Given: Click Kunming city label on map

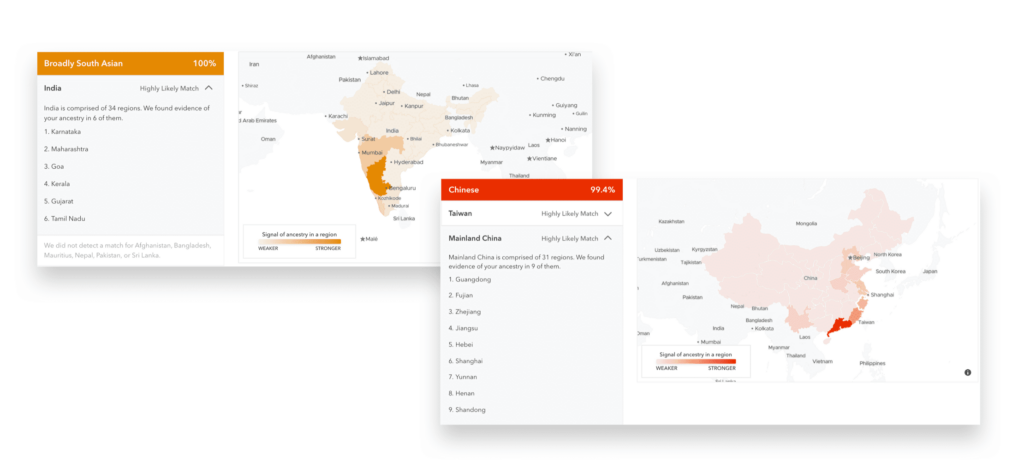Looking at the screenshot, I should (x=542, y=115).
